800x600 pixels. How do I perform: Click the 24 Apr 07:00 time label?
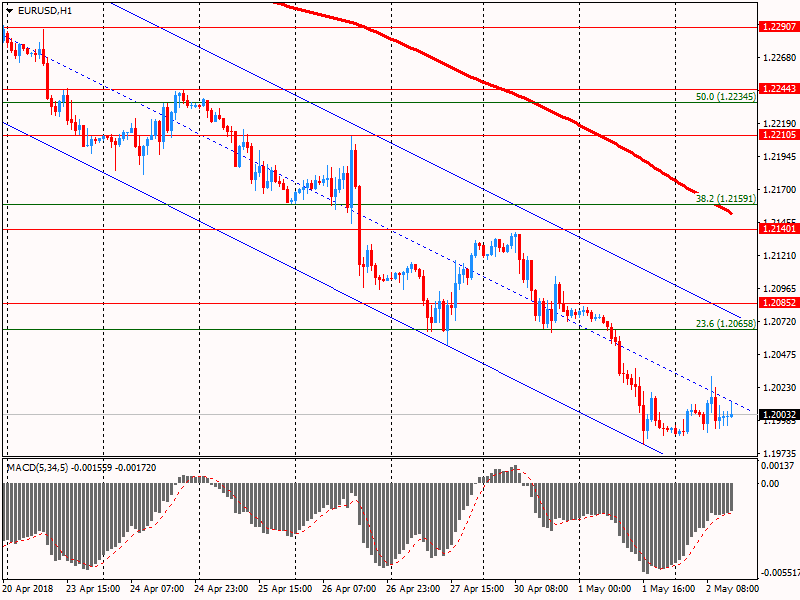[157, 589]
